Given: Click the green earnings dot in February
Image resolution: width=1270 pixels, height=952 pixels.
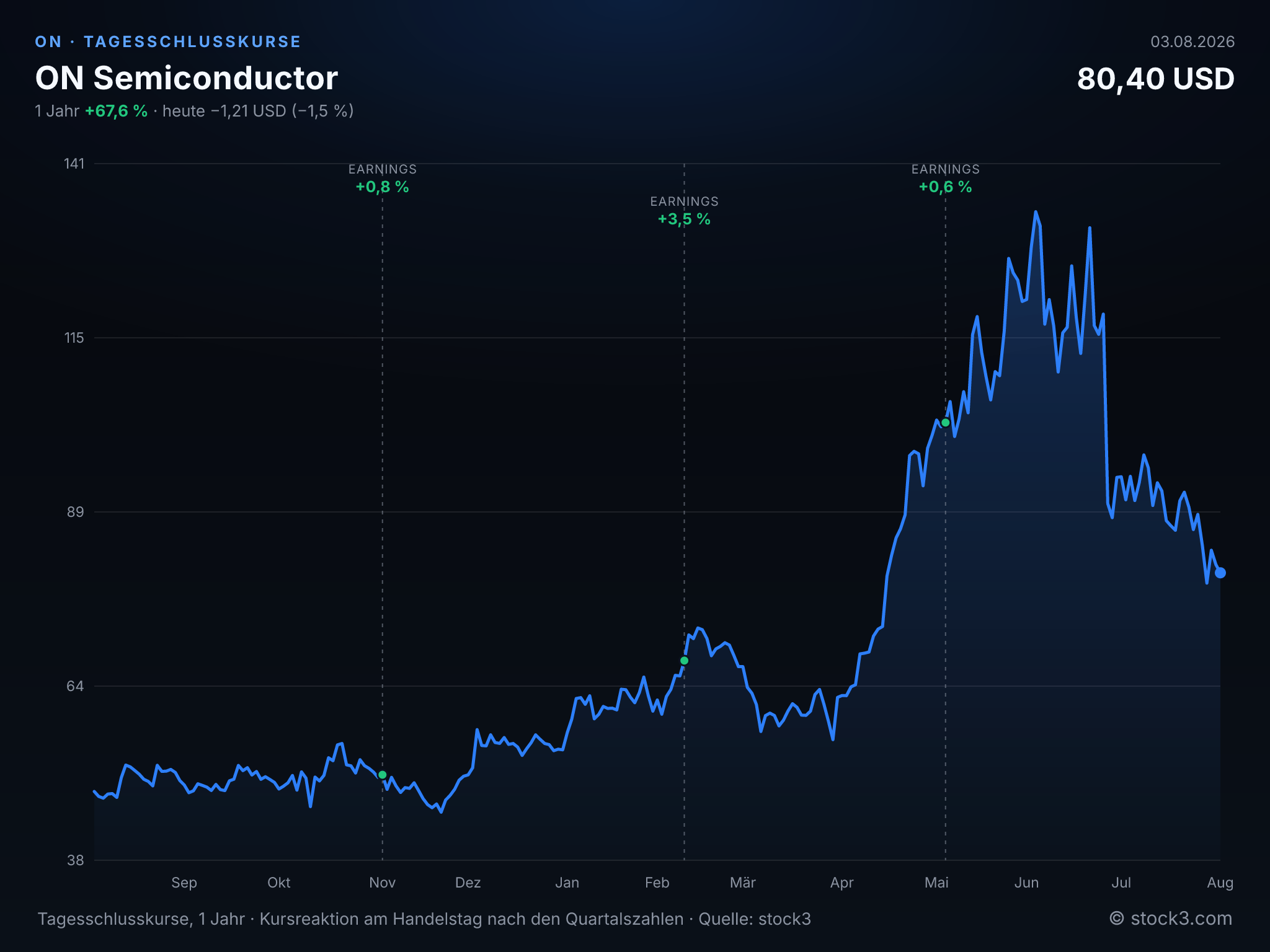Looking at the screenshot, I should (684, 661).
